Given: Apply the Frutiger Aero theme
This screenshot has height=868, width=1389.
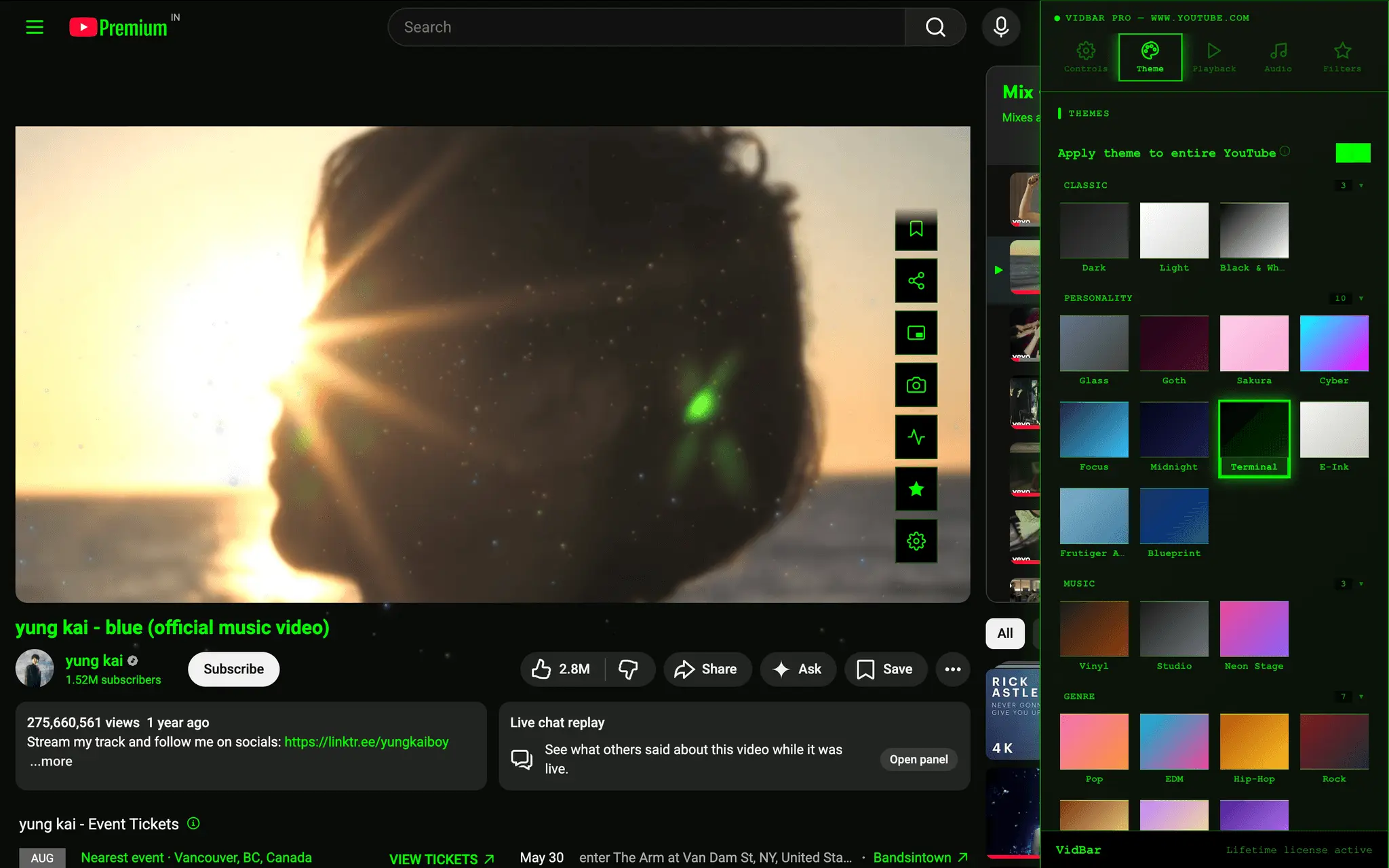Looking at the screenshot, I should tap(1094, 523).
